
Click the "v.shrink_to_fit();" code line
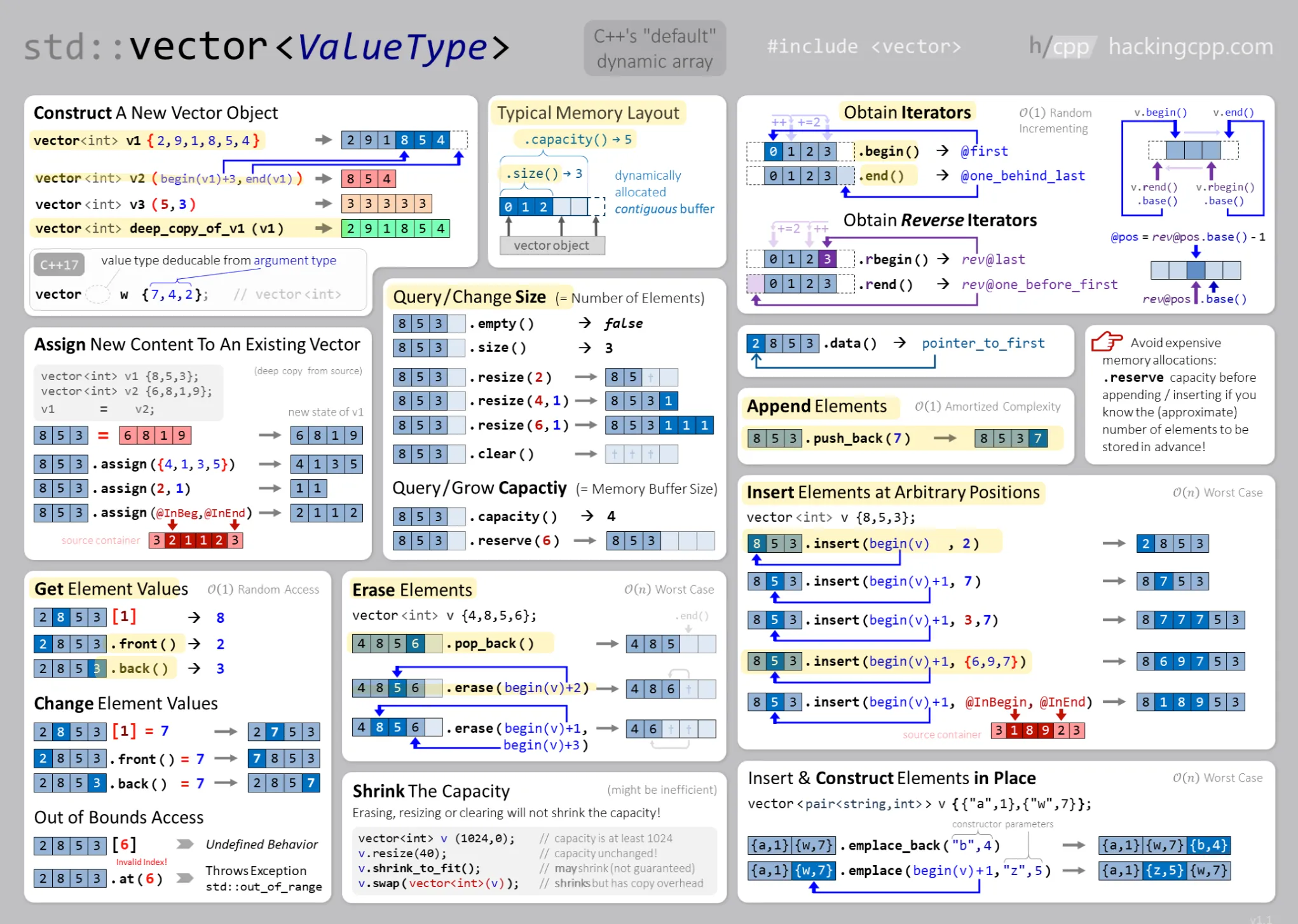[419, 868]
